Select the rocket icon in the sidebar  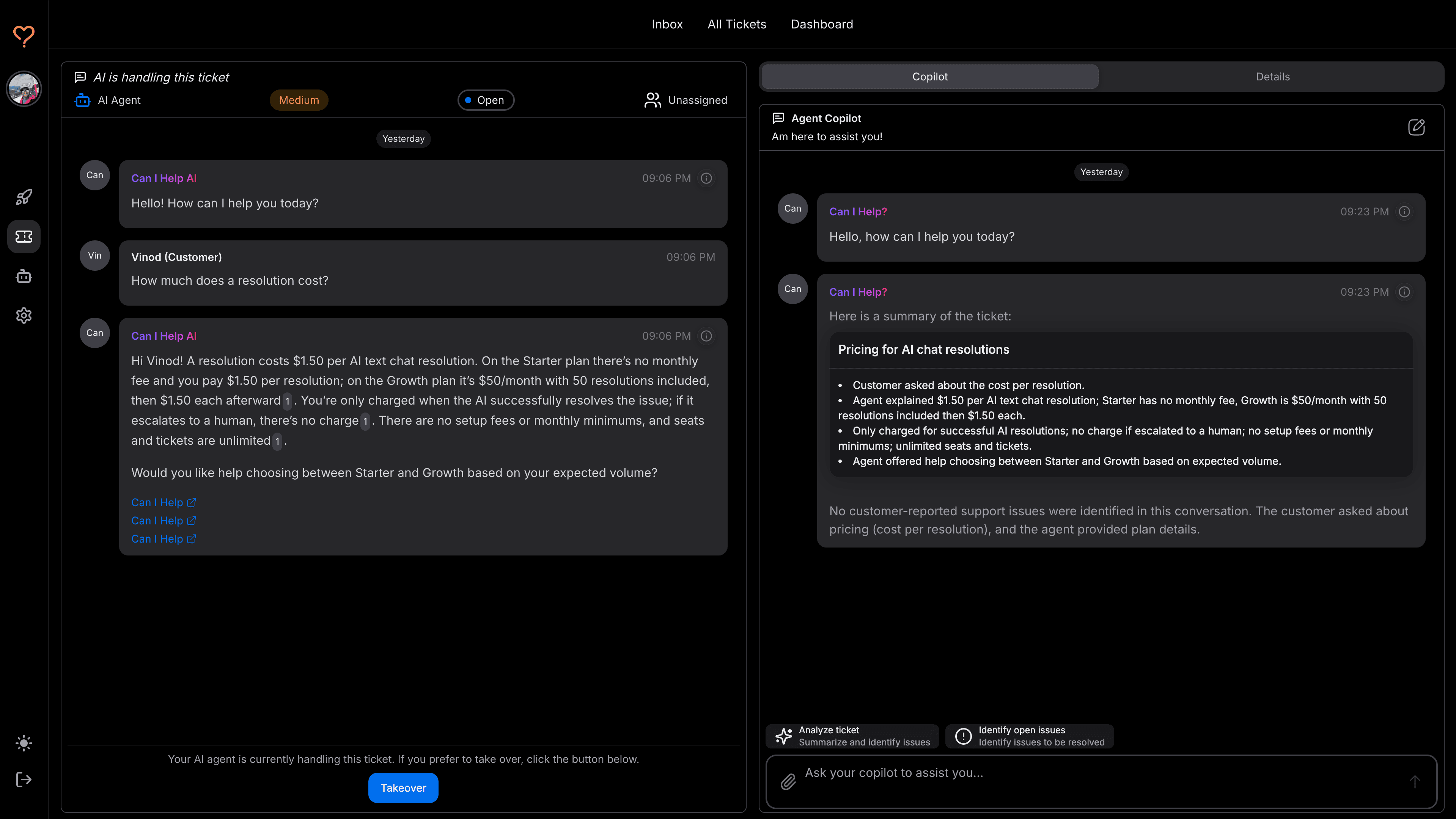coord(24,197)
